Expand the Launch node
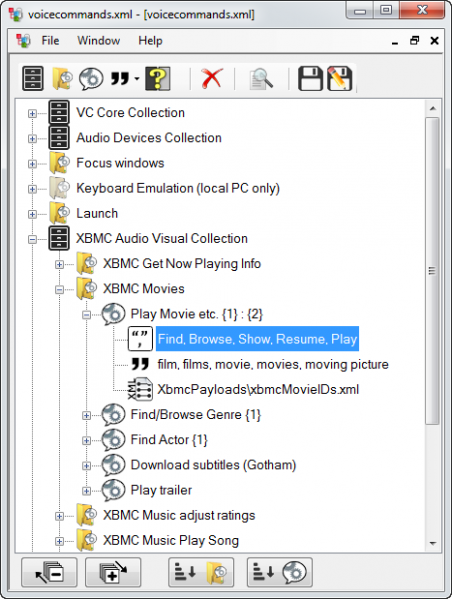Image resolution: width=452 pixels, height=599 pixels. (x=32, y=214)
